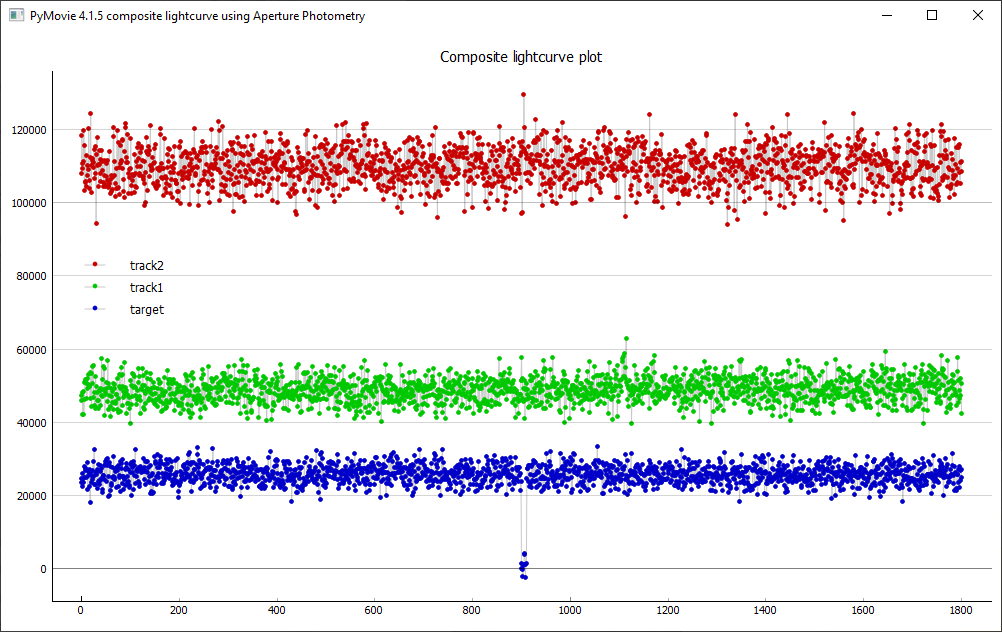Select the track1 legend label
Viewport: 1002px width, 632px height.
[x=146, y=287]
